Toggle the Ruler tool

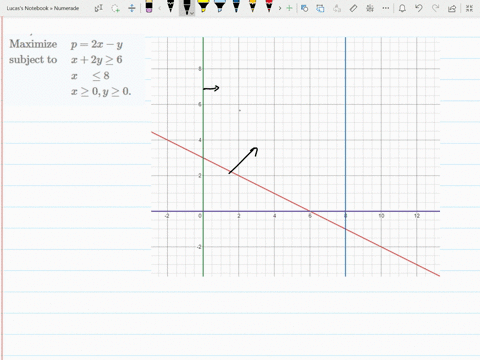point(353,8)
